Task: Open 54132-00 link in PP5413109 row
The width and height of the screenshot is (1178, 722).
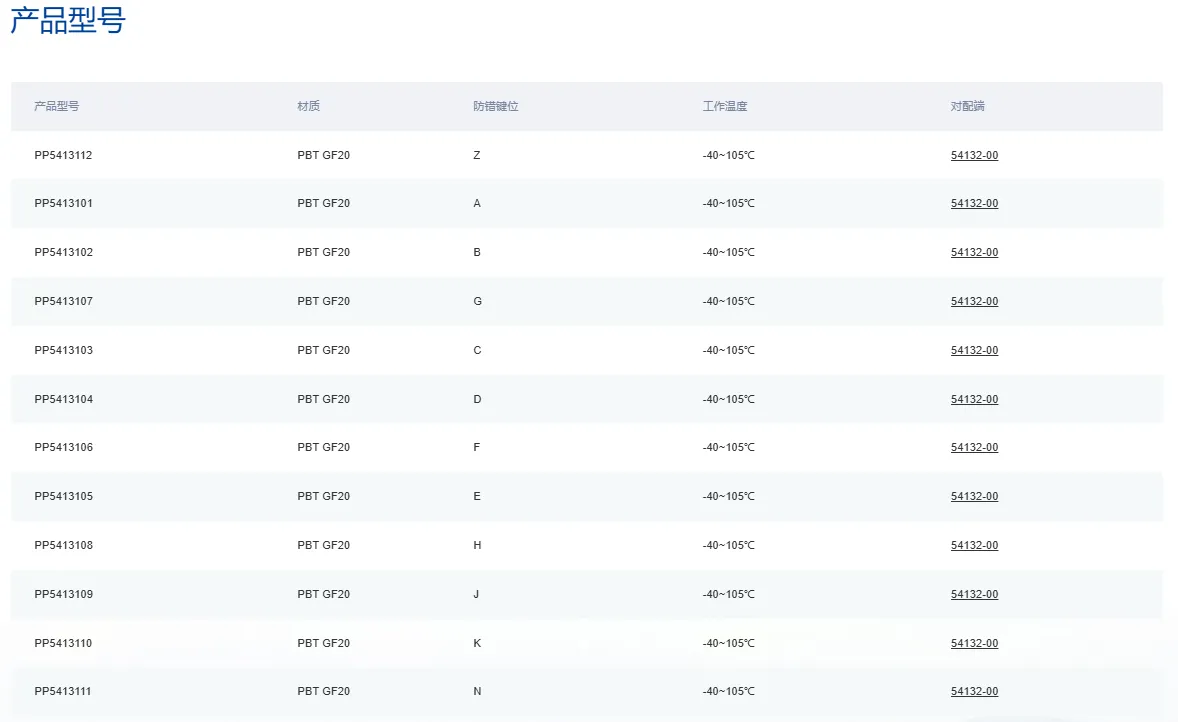Action: pos(974,594)
